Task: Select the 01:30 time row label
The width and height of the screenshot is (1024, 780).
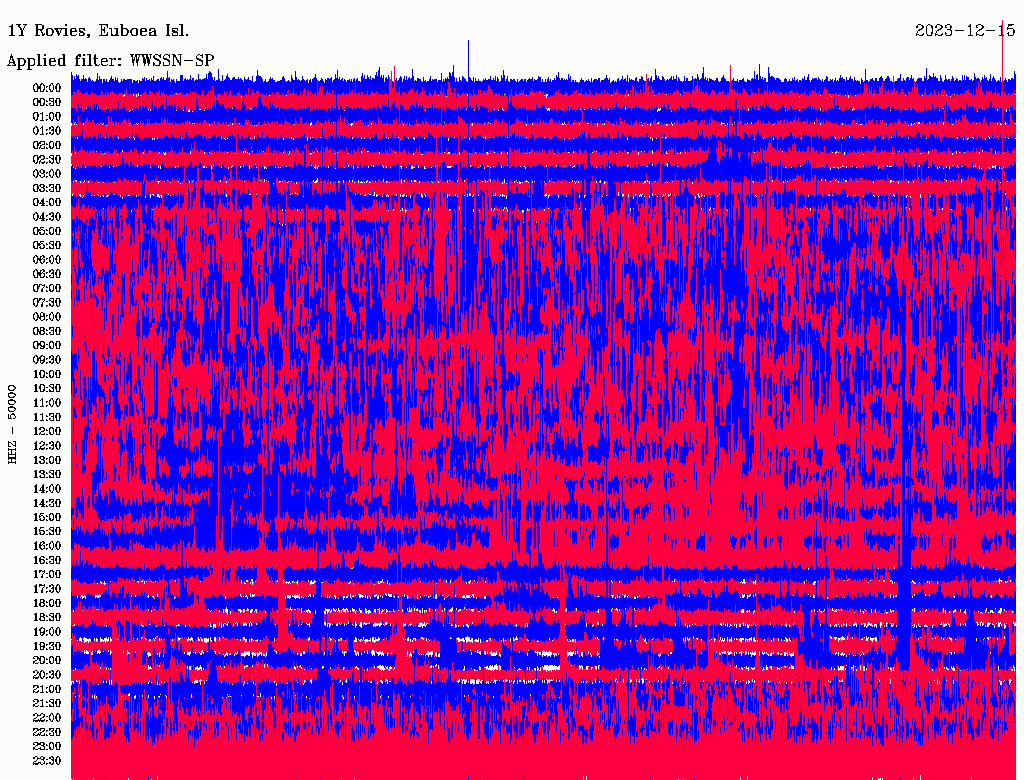Action: pyautogui.click(x=47, y=131)
